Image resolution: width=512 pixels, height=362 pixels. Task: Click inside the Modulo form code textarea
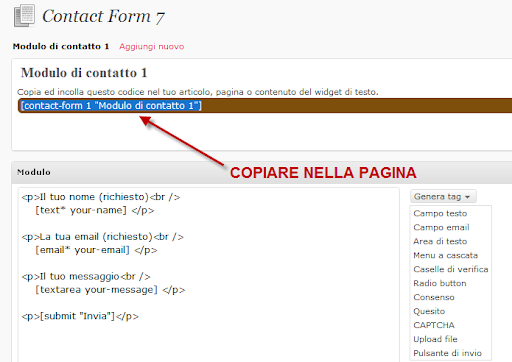tap(209, 275)
